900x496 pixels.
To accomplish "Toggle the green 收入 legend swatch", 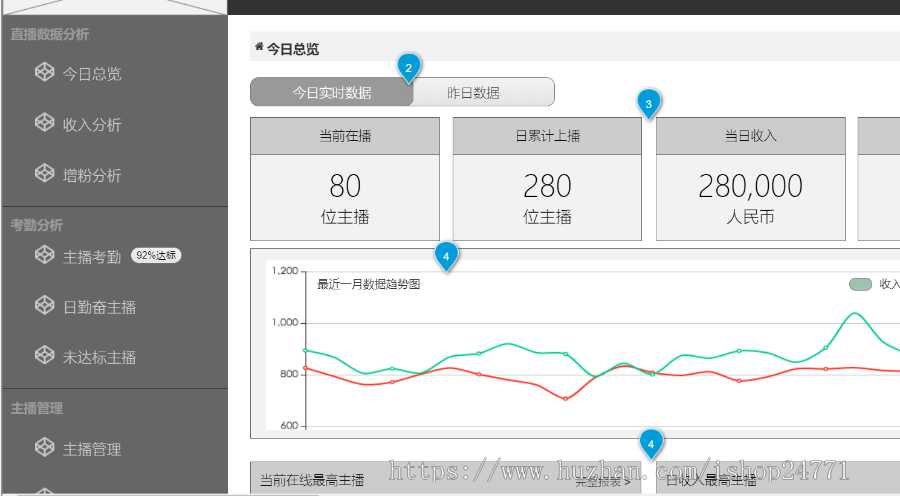I will 860,284.
